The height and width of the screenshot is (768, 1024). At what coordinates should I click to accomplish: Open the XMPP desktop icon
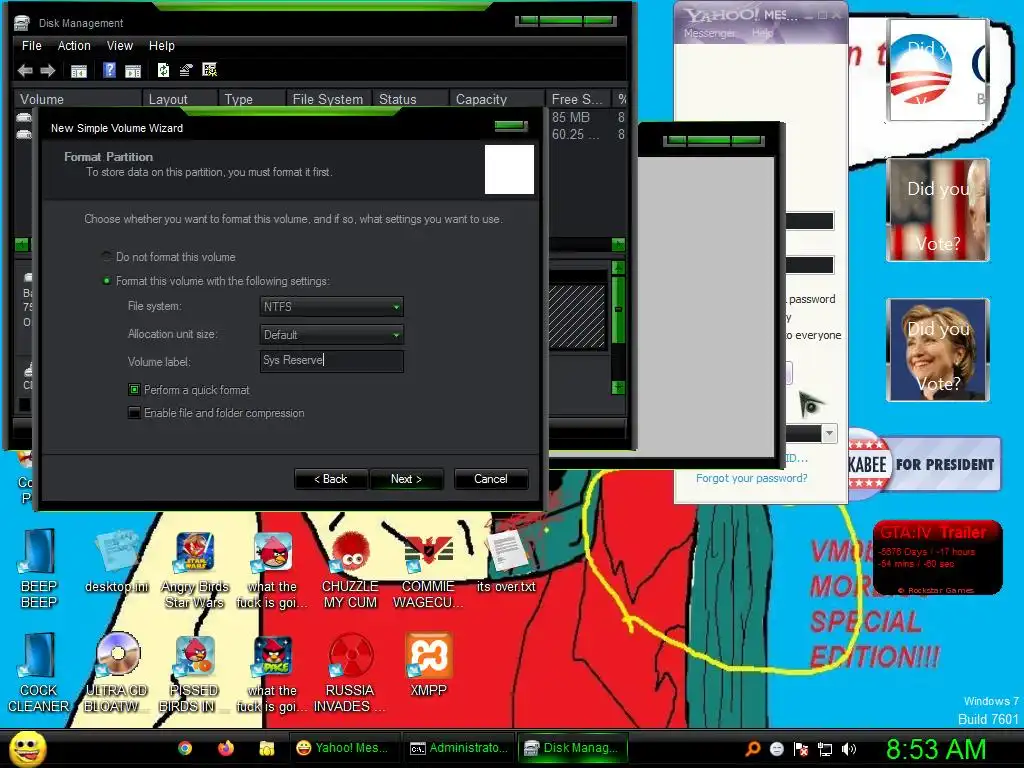428,664
